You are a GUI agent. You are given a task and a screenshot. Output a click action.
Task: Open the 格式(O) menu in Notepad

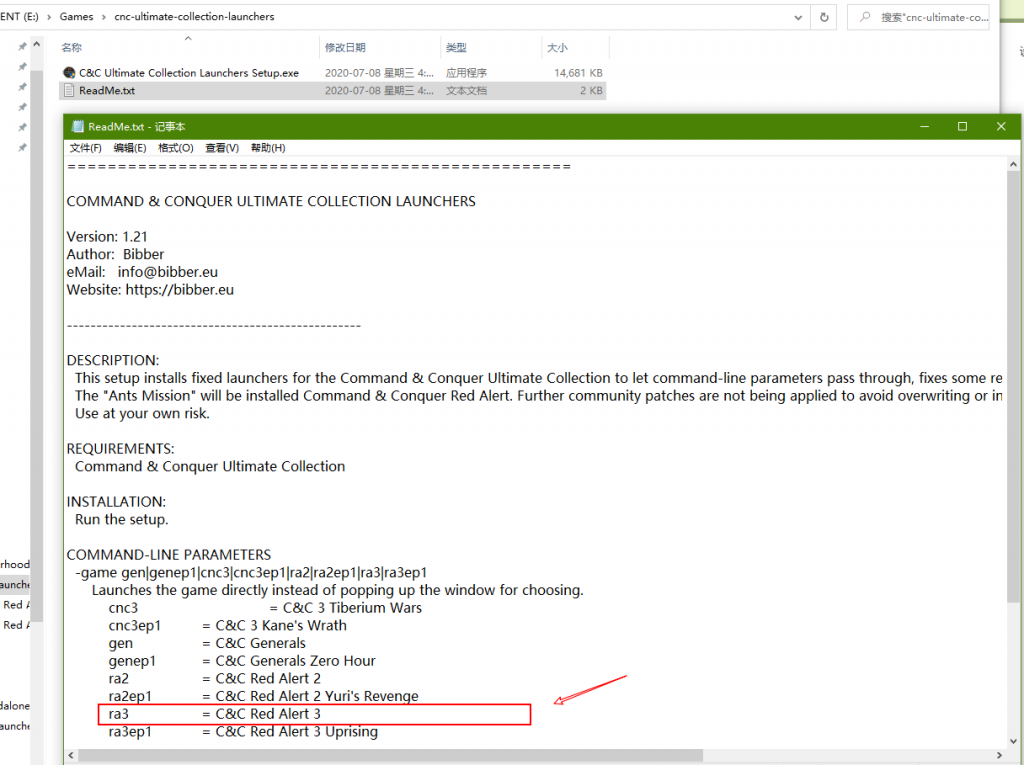(176, 148)
